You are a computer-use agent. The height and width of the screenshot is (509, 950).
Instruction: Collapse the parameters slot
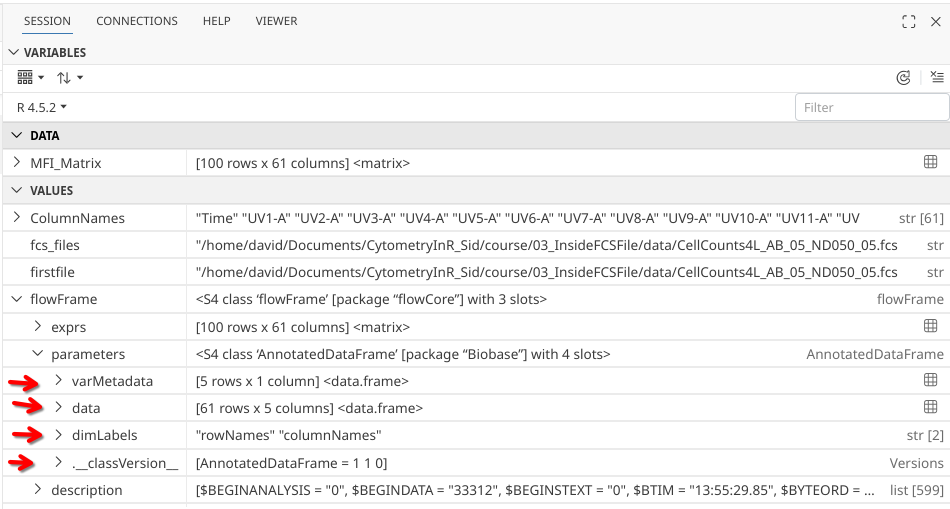coord(38,353)
